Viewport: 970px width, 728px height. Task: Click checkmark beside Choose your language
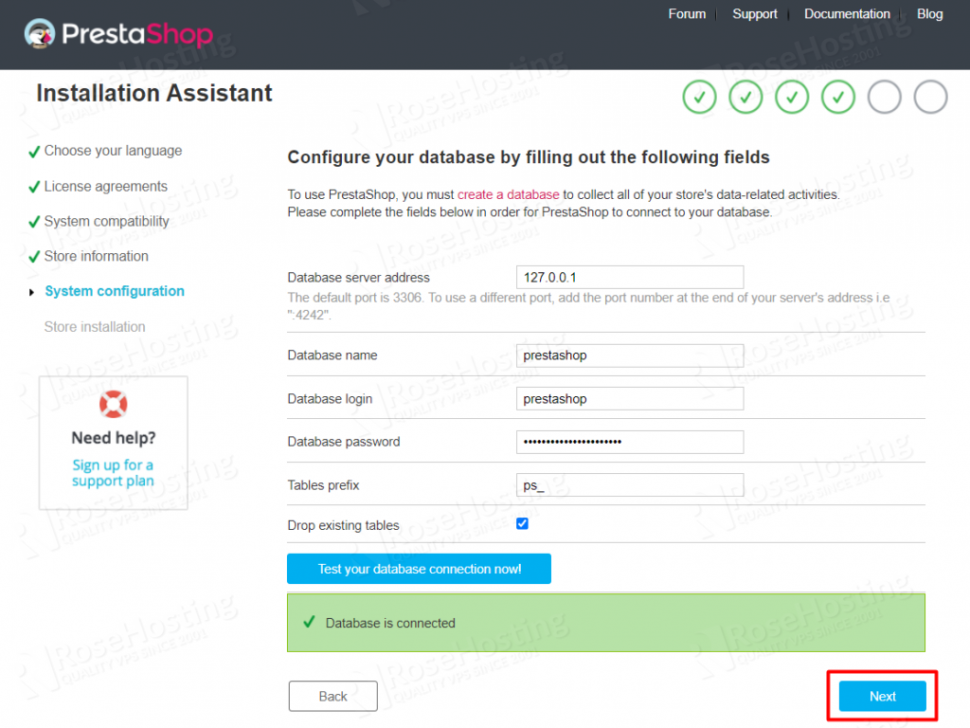pos(34,152)
